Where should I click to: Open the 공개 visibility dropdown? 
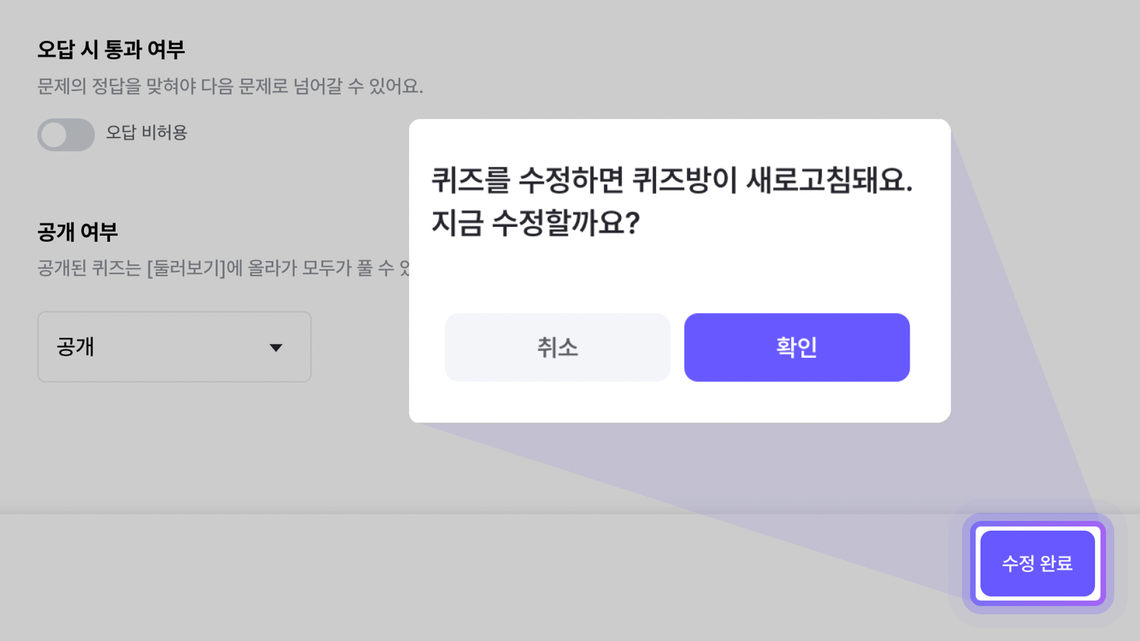tap(174, 347)
